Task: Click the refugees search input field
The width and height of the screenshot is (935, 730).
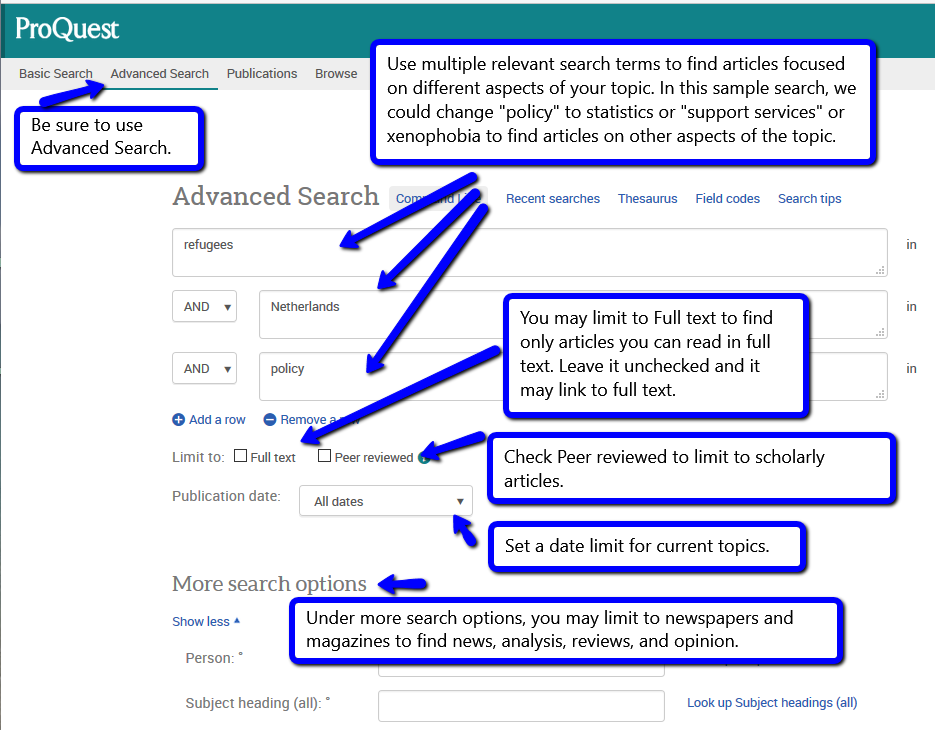Action: pos(529,252)
